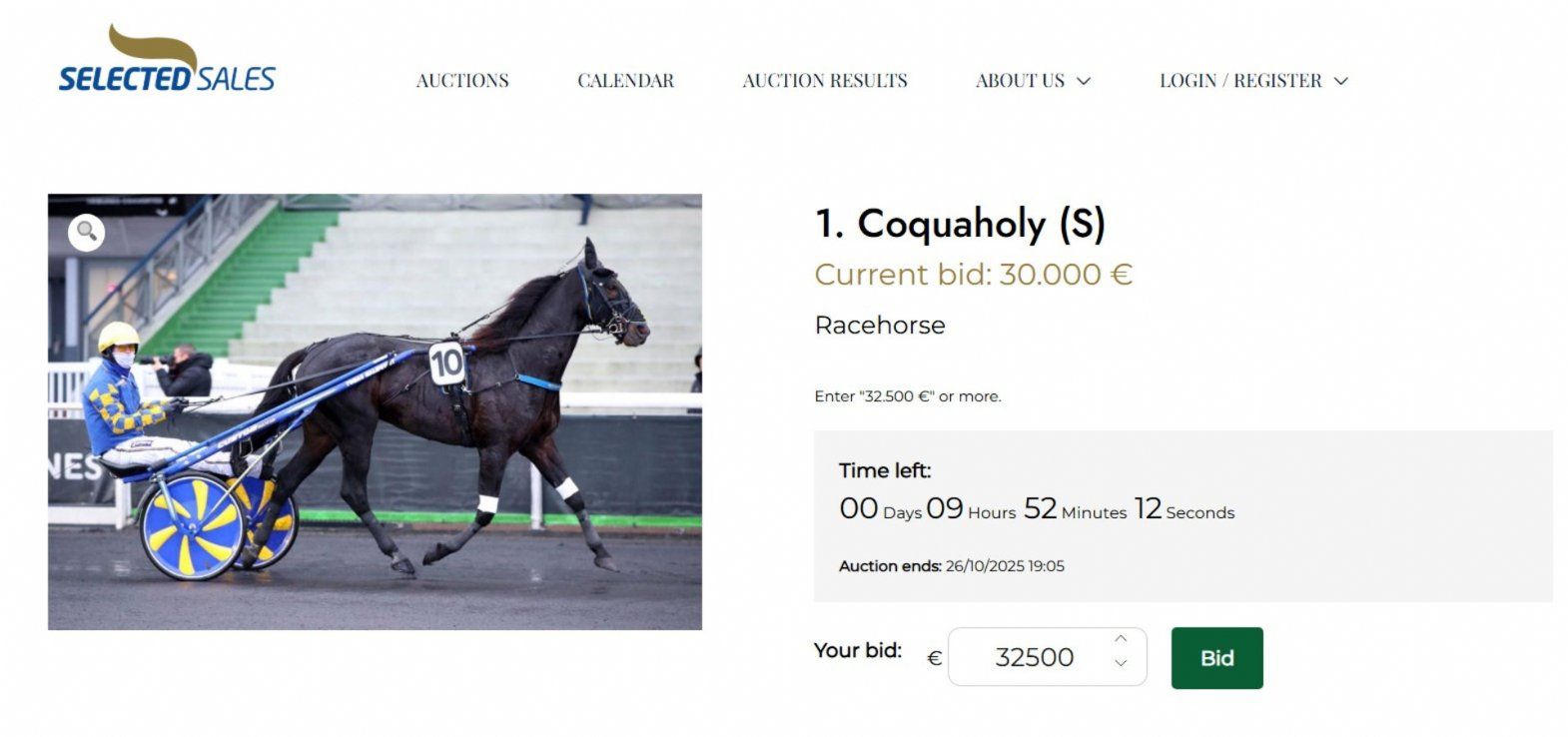Click the magnifier zoom icon on photo
The width and height of the screenshot is (1568, 737).
[87, 232]
